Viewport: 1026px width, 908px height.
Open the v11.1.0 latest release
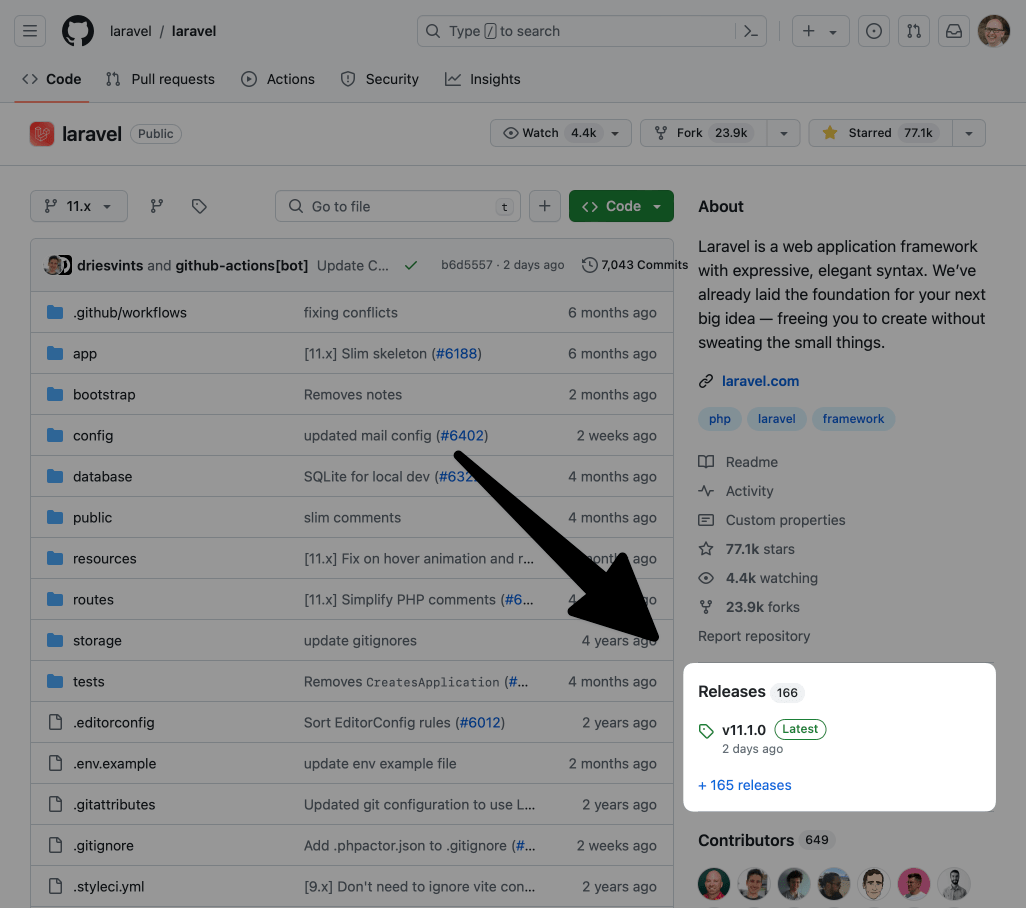point(744,730)
